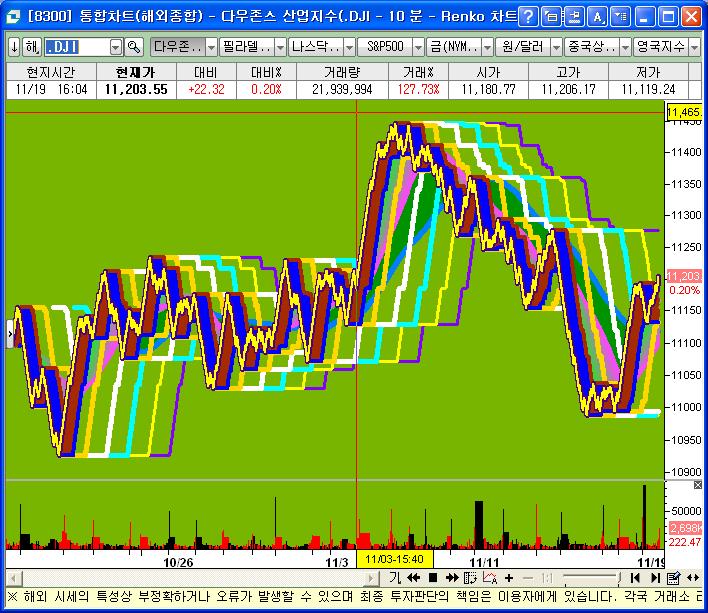Select the 금(NYM) gold button
The width and height of the screenshot is (708, 613).
coord(452,47)
